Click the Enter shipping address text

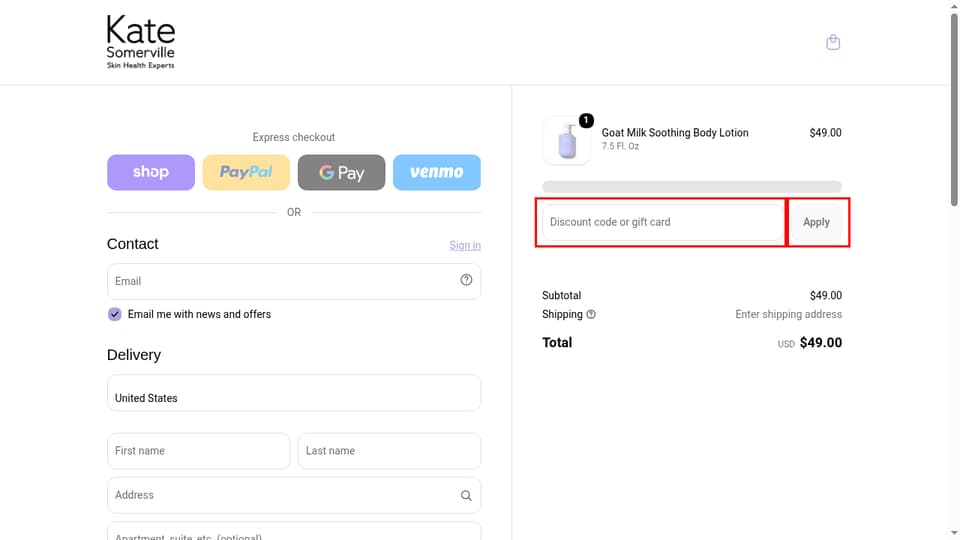(x=788, y=314)
